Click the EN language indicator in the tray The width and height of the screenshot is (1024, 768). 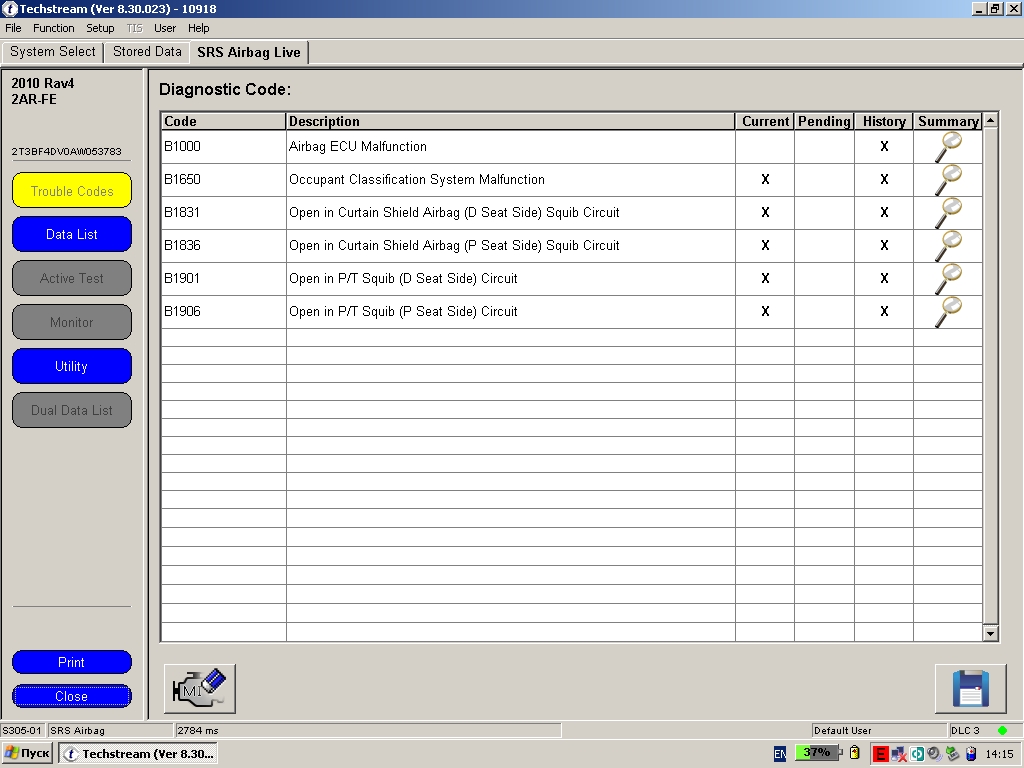pyautogui.click(x=780, y=754)
